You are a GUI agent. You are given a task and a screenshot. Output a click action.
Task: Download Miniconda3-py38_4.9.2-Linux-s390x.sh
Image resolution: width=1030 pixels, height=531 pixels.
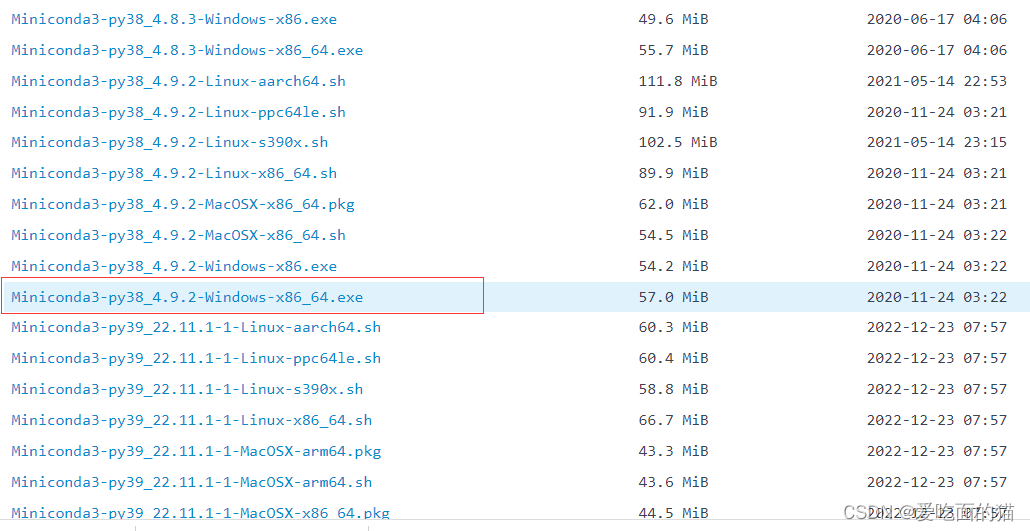[x=169, y=142]
